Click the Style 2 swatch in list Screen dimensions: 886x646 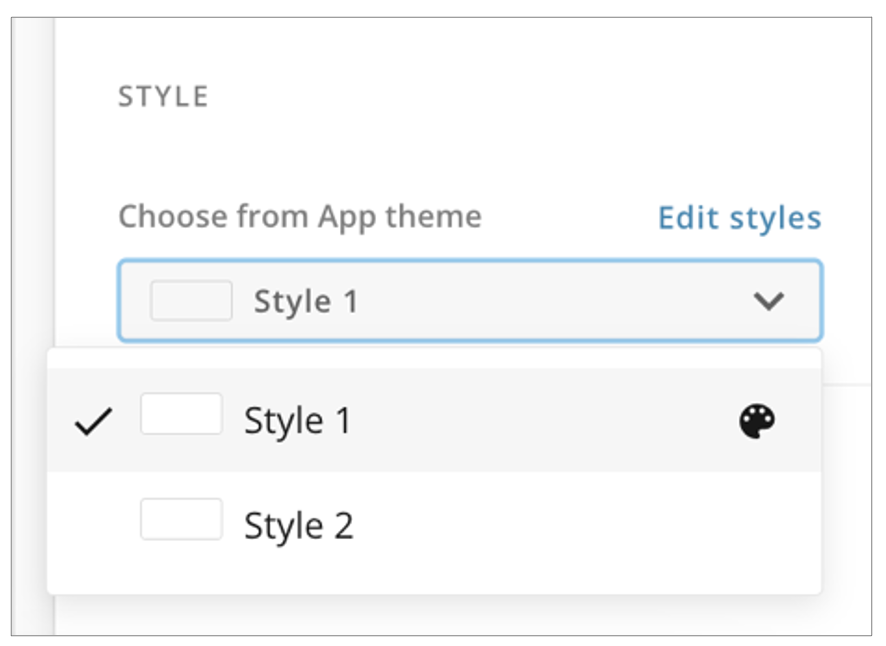(x=181, y=519)
